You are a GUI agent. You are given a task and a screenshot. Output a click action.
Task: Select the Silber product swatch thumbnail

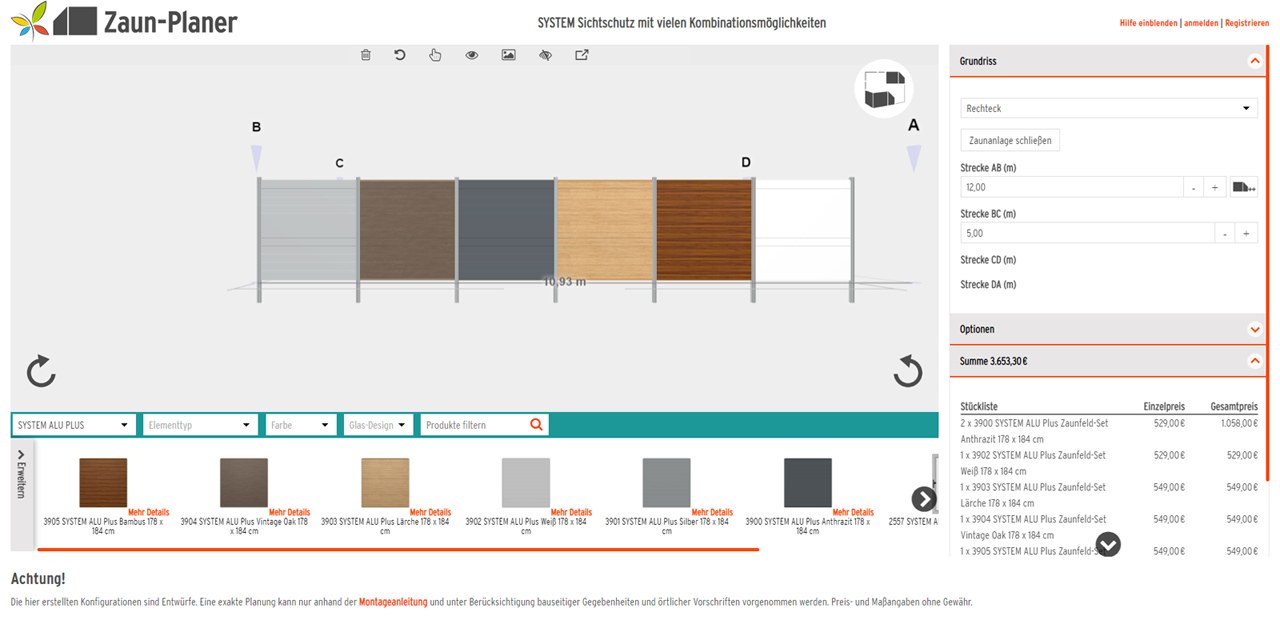[x=667, y=483]
